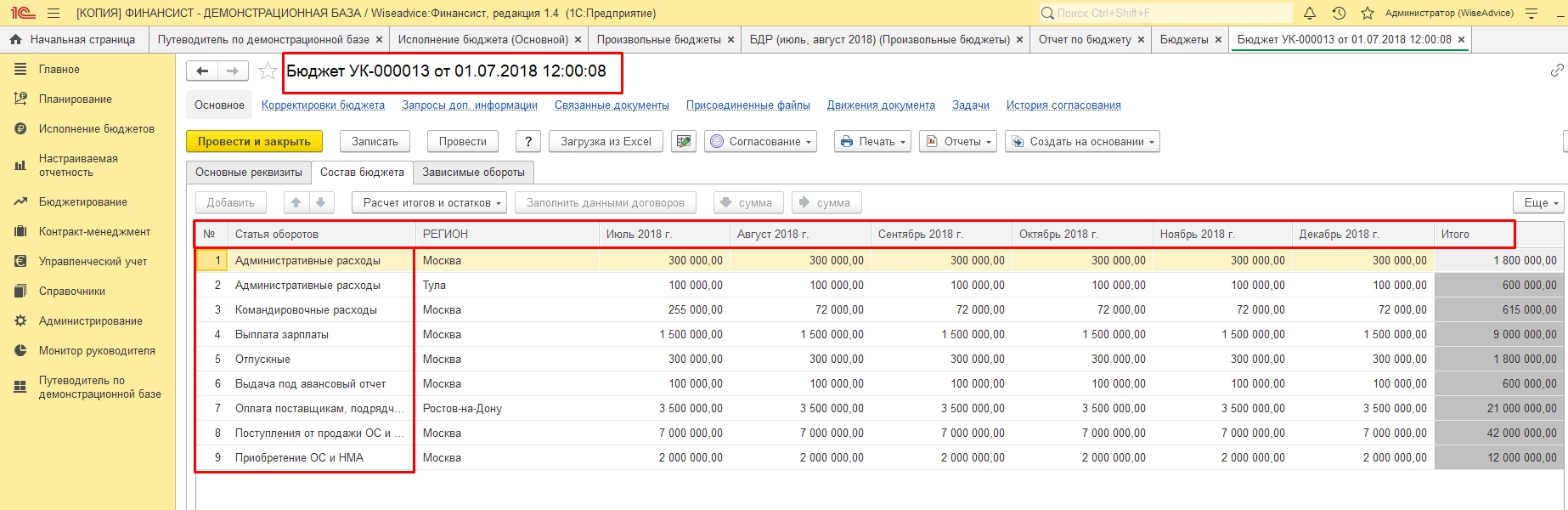Open Присоединенные файлы link

point(747,105)
